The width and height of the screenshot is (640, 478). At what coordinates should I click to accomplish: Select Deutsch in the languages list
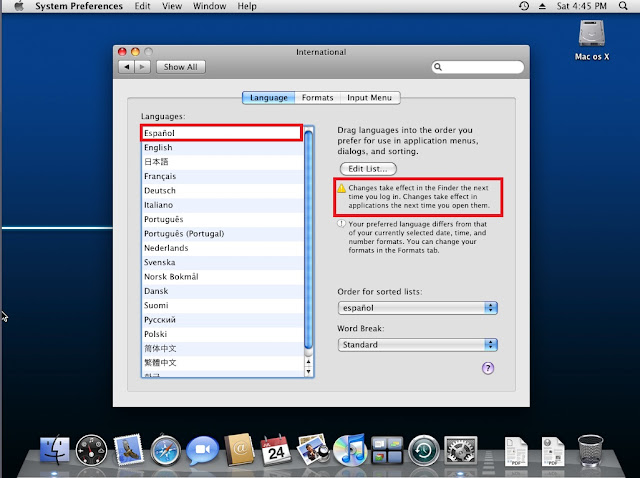click(x=223, y=191)
